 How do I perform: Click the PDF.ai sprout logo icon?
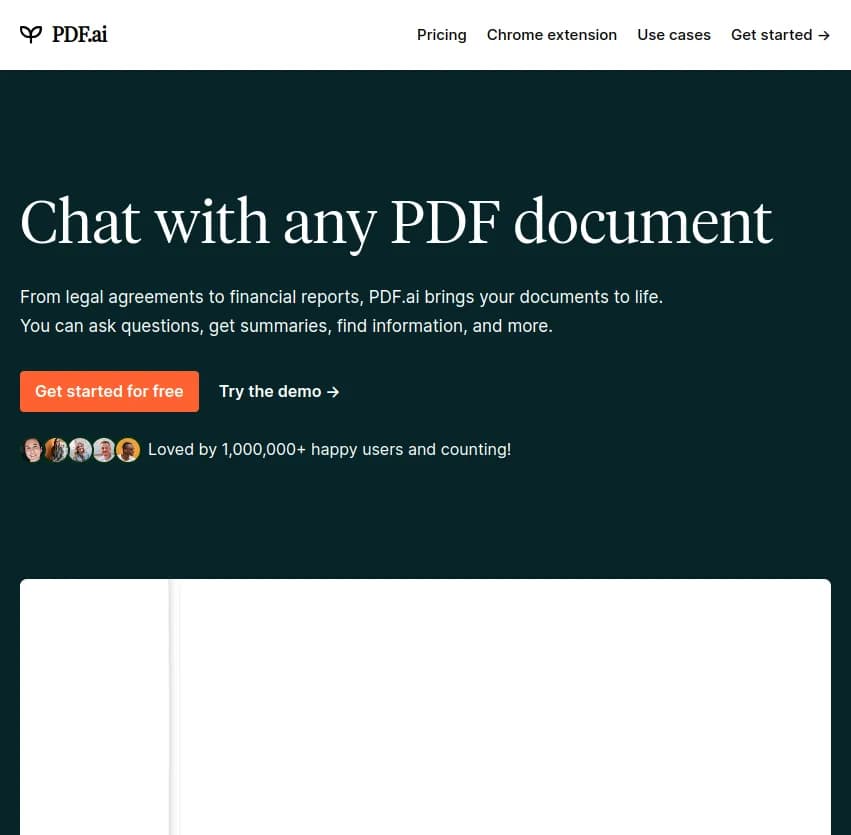tap(30, 34)
